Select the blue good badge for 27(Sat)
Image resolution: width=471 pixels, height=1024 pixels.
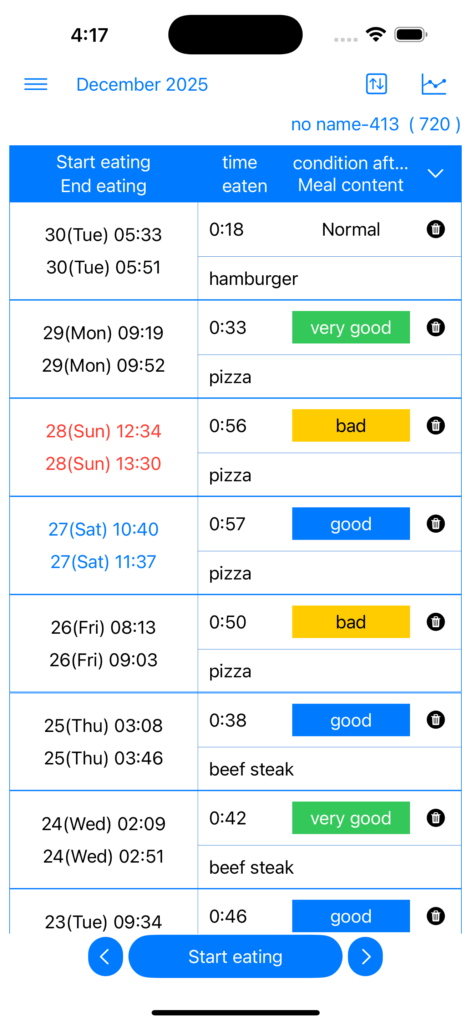pyautogui.click(x=351, y=524)
